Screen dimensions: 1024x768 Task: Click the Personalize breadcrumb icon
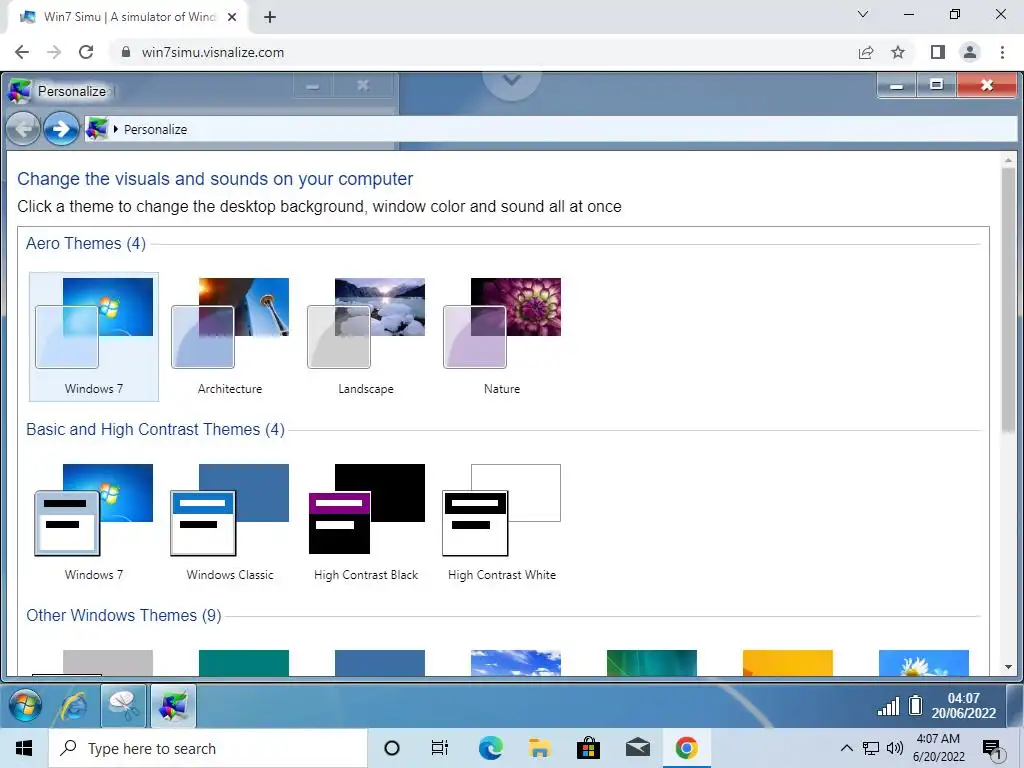[x=97, y=129]
